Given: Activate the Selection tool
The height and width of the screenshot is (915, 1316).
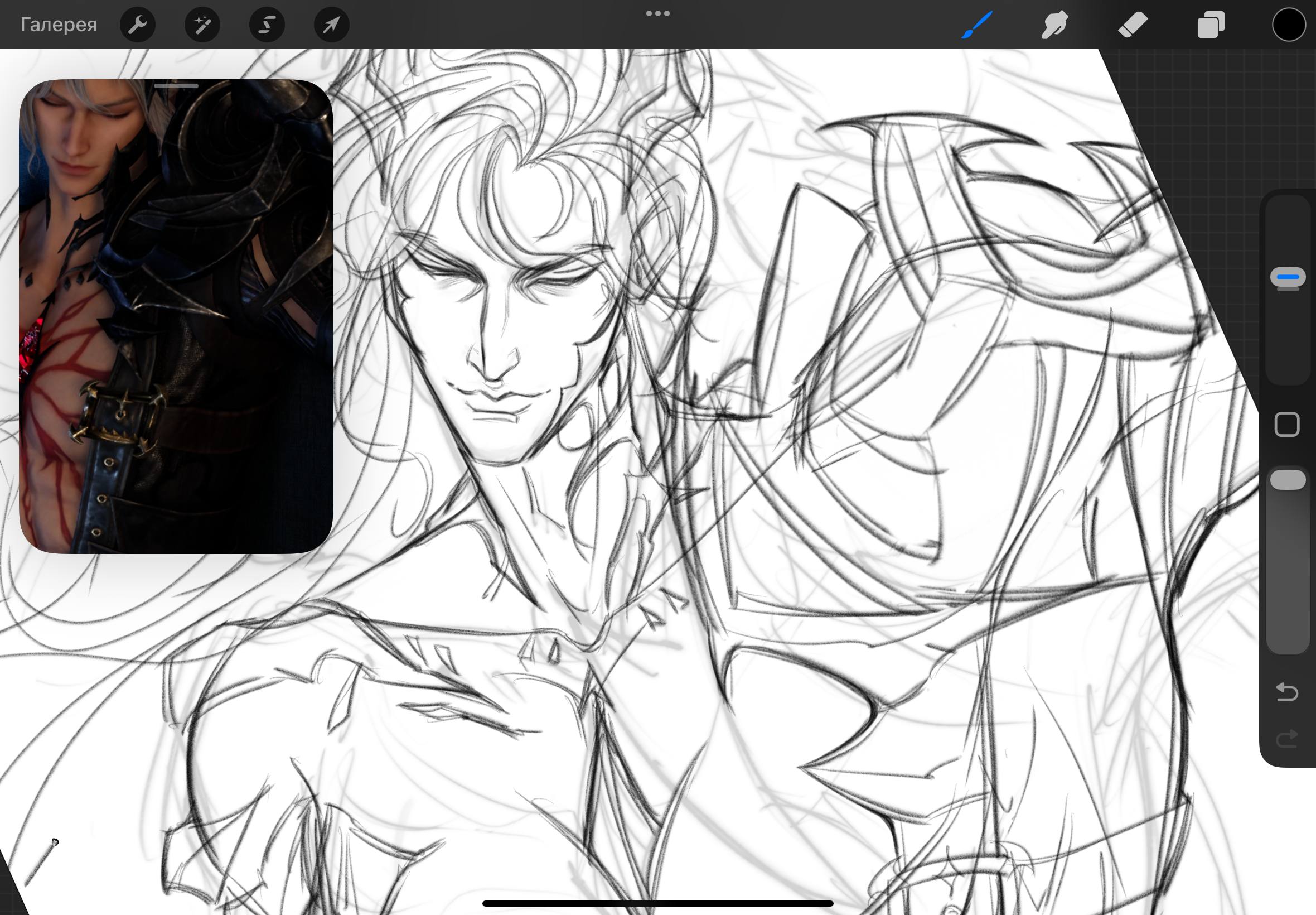Looking at the screenshot, I should [x=267, y=25].
